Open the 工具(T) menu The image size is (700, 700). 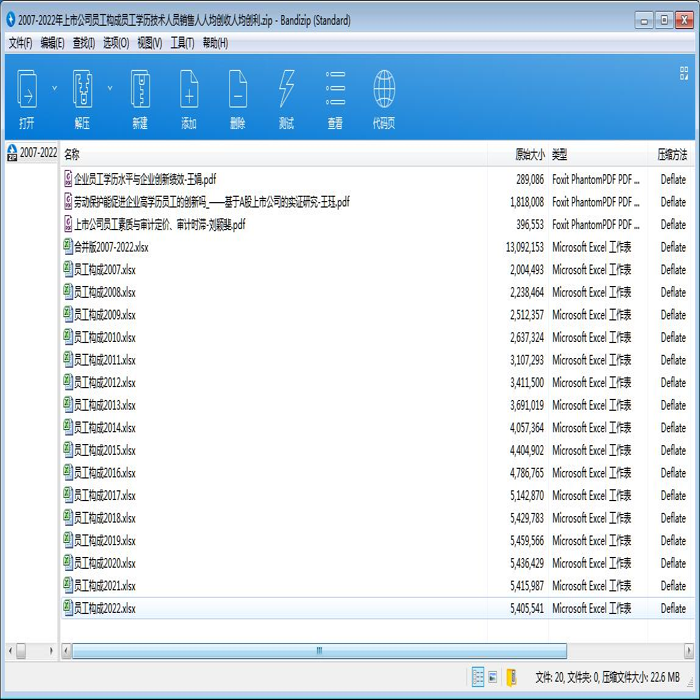pos(182,43)
